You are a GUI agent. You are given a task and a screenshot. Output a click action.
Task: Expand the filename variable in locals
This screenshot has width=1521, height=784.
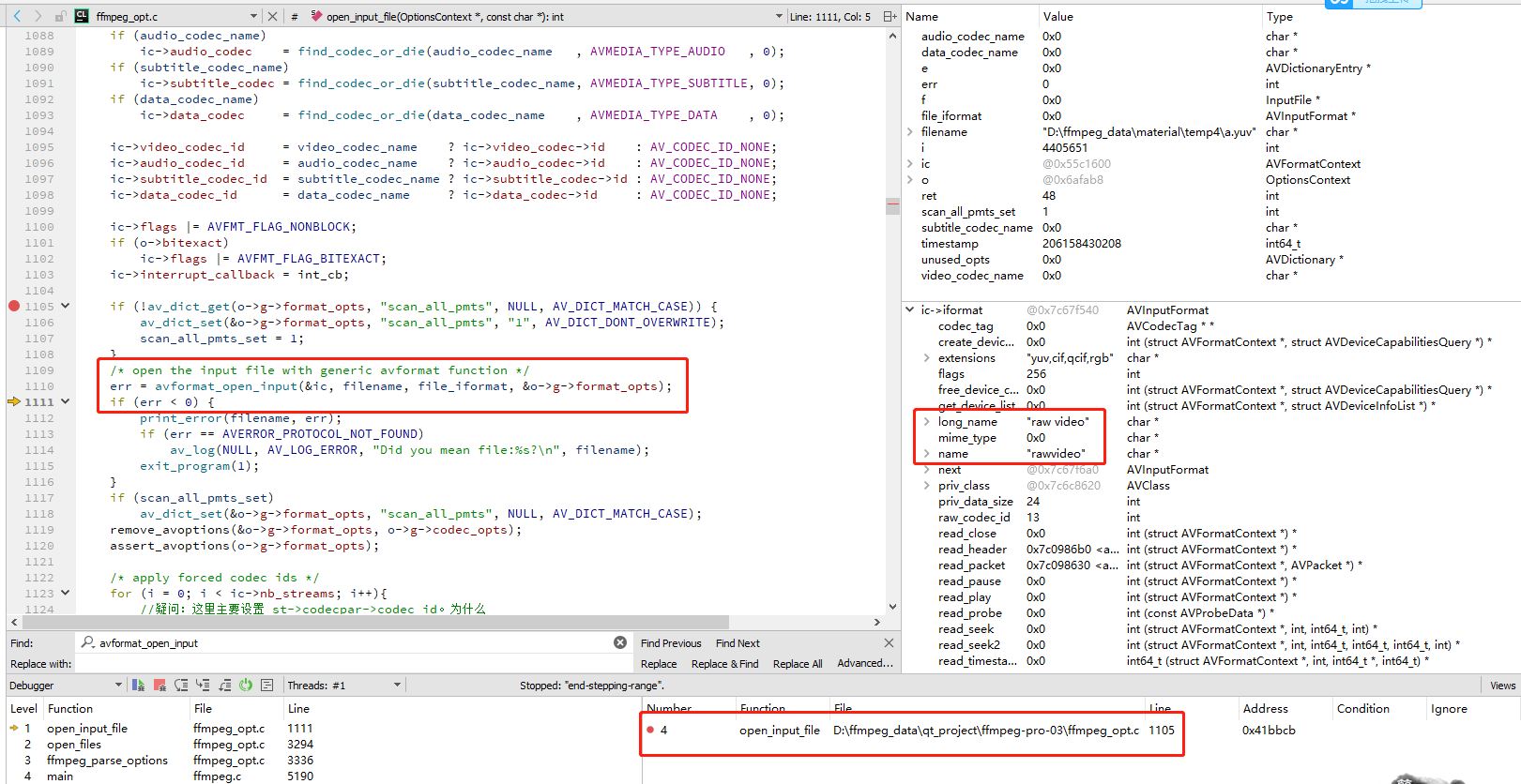910,132
